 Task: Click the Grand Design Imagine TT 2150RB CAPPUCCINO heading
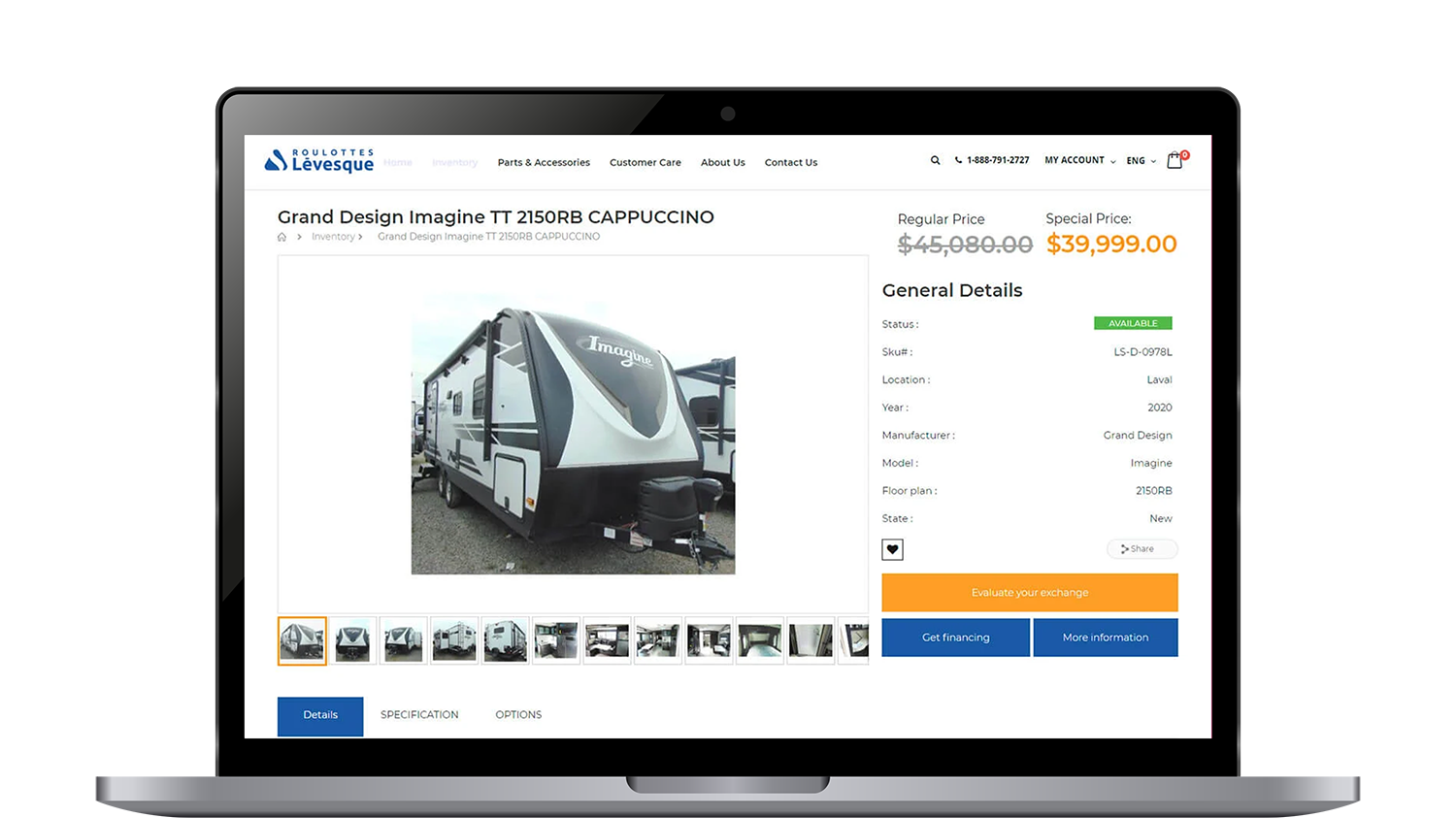[496, 217]
